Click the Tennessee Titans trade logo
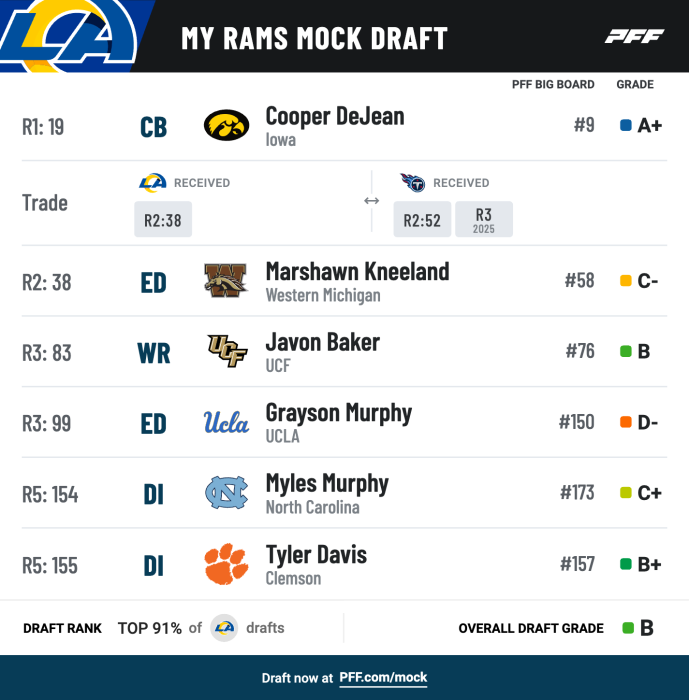 pos(412,183)
